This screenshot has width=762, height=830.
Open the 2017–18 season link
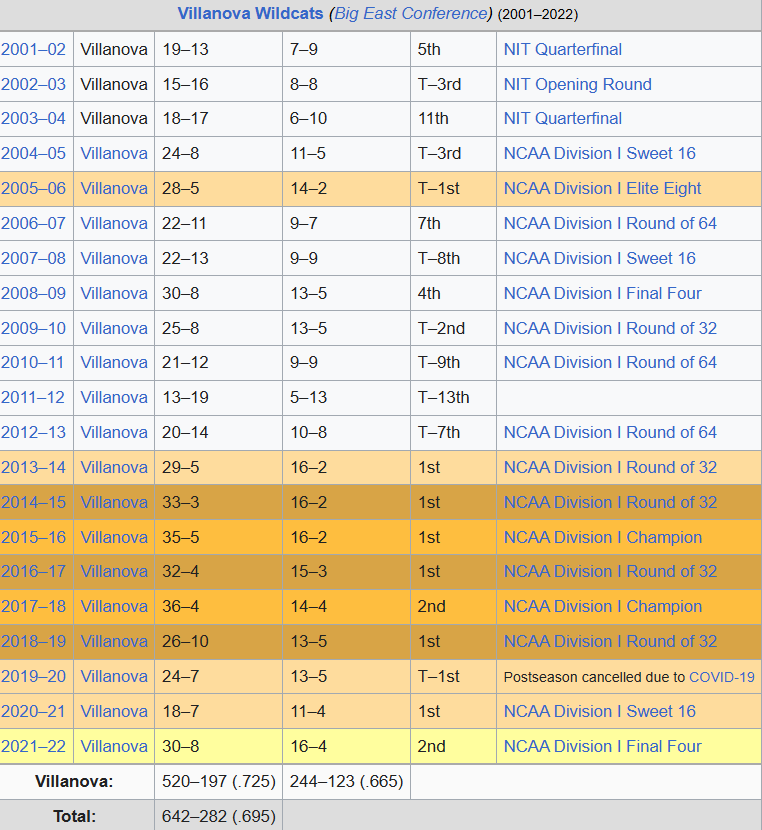pos(33,606)
